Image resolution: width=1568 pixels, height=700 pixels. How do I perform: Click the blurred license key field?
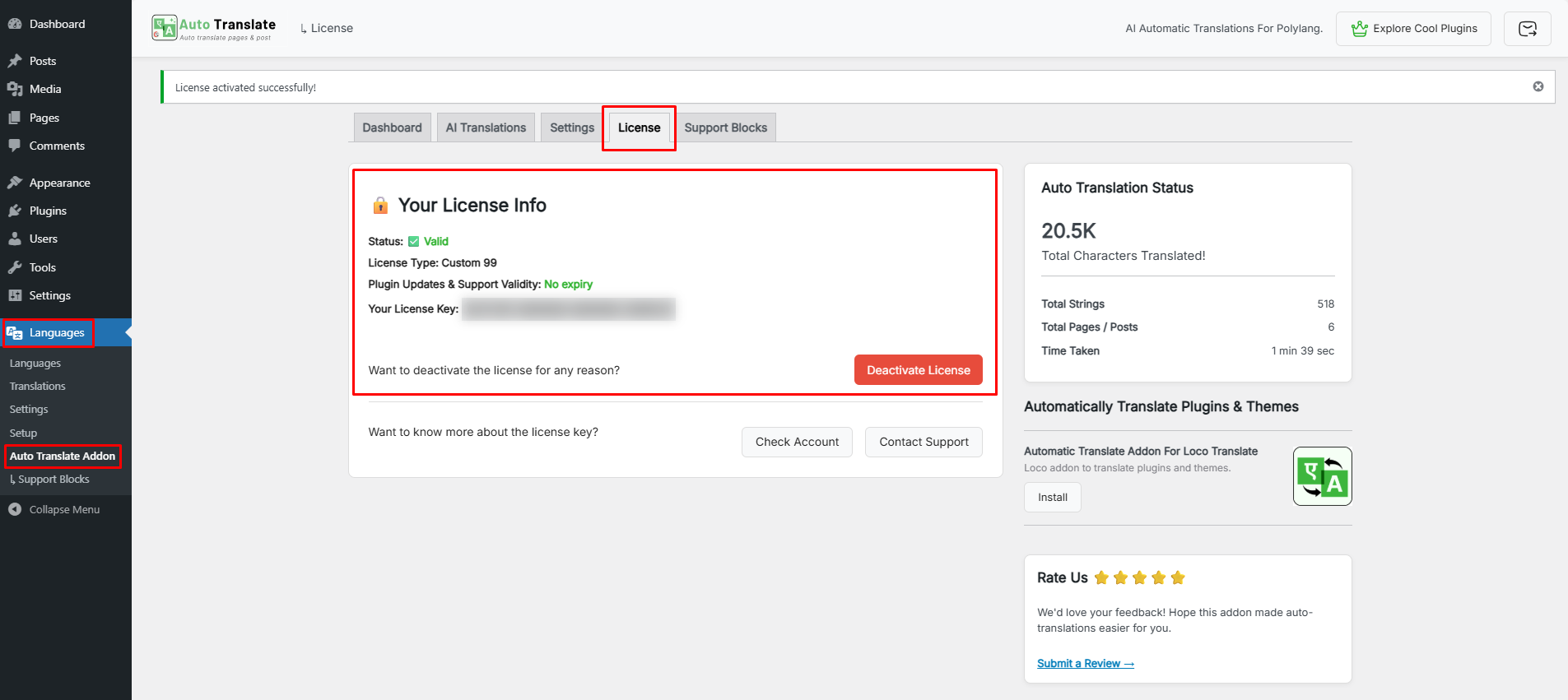569,308
